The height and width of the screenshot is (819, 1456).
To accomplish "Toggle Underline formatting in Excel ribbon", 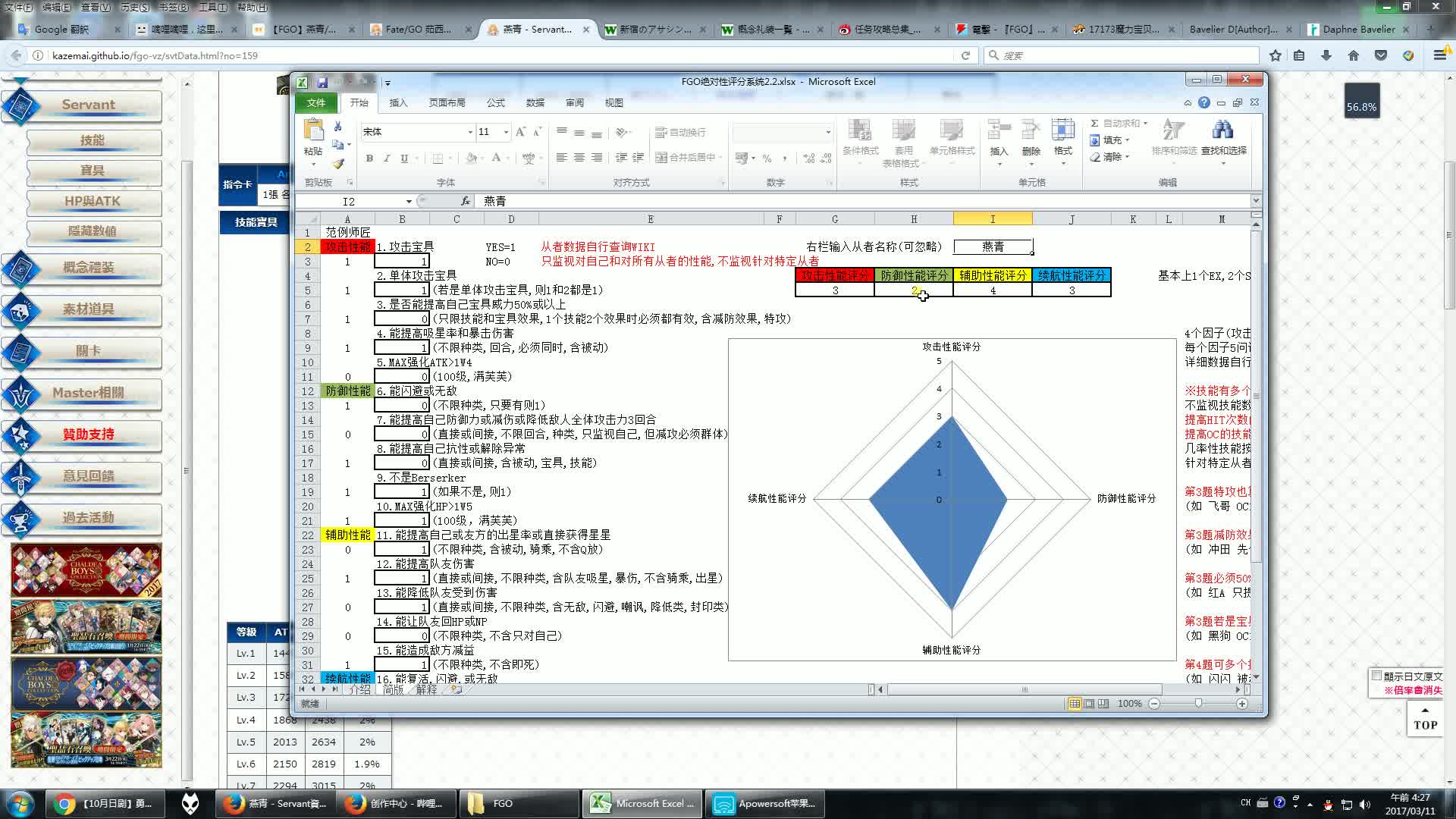I will click(x=404, y=158).
